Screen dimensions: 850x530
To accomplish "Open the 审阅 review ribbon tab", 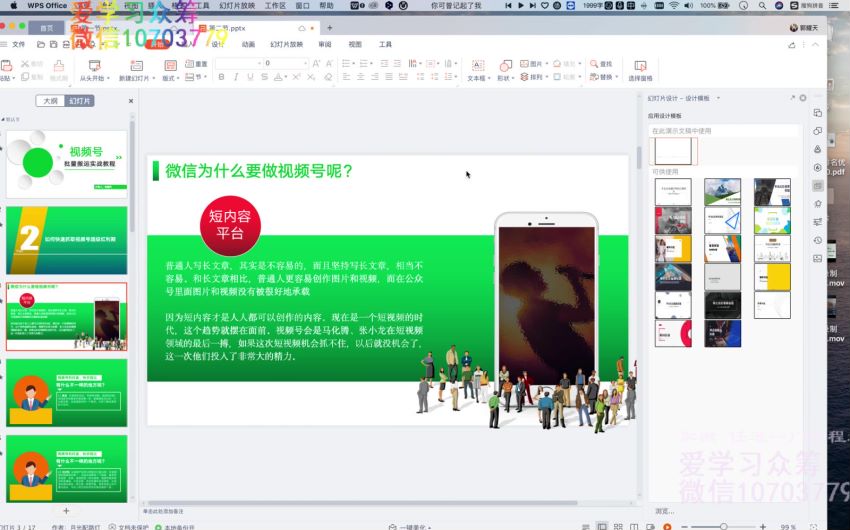I will pos(325,44).
